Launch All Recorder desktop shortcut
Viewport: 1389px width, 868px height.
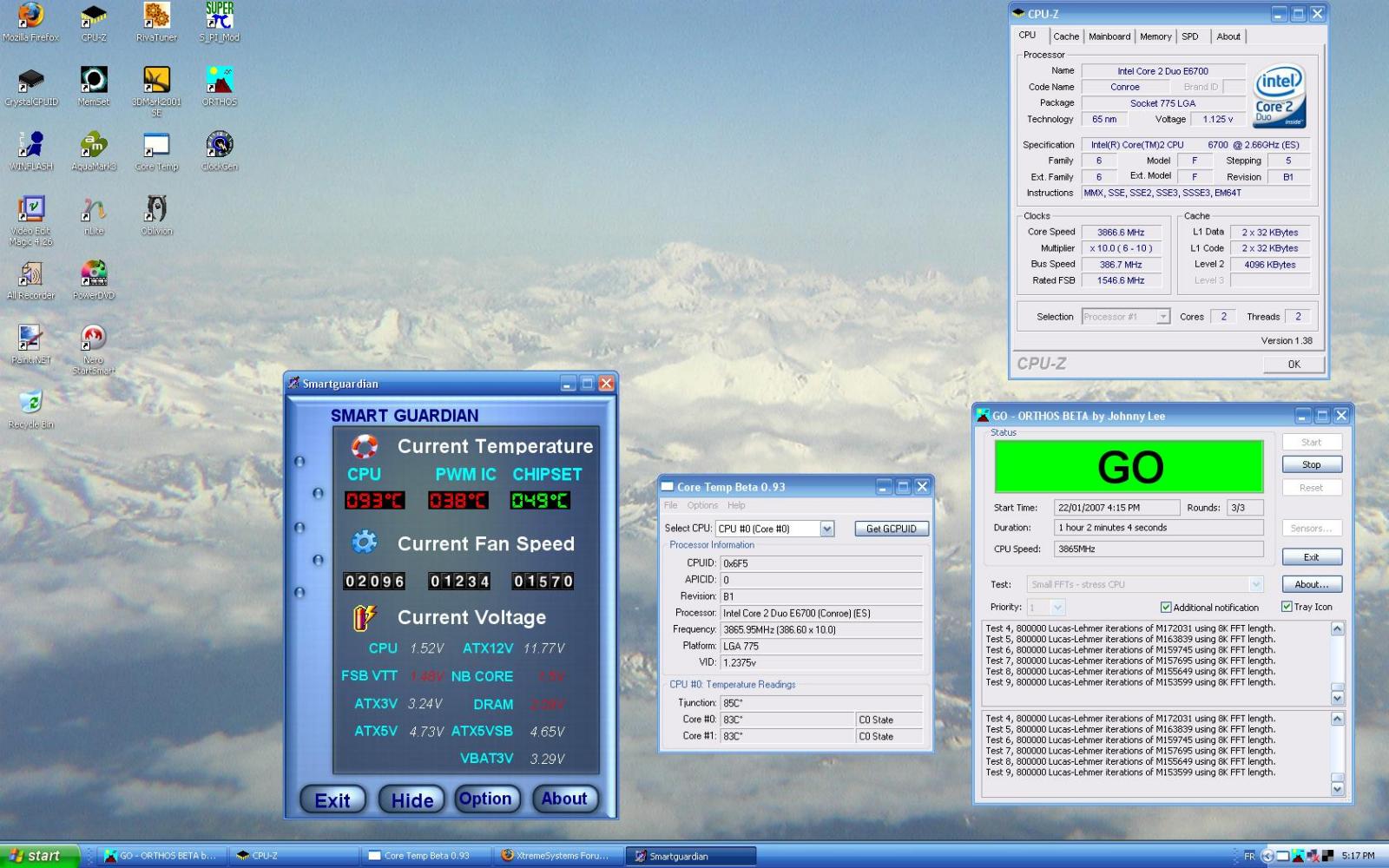click(31, 279)
